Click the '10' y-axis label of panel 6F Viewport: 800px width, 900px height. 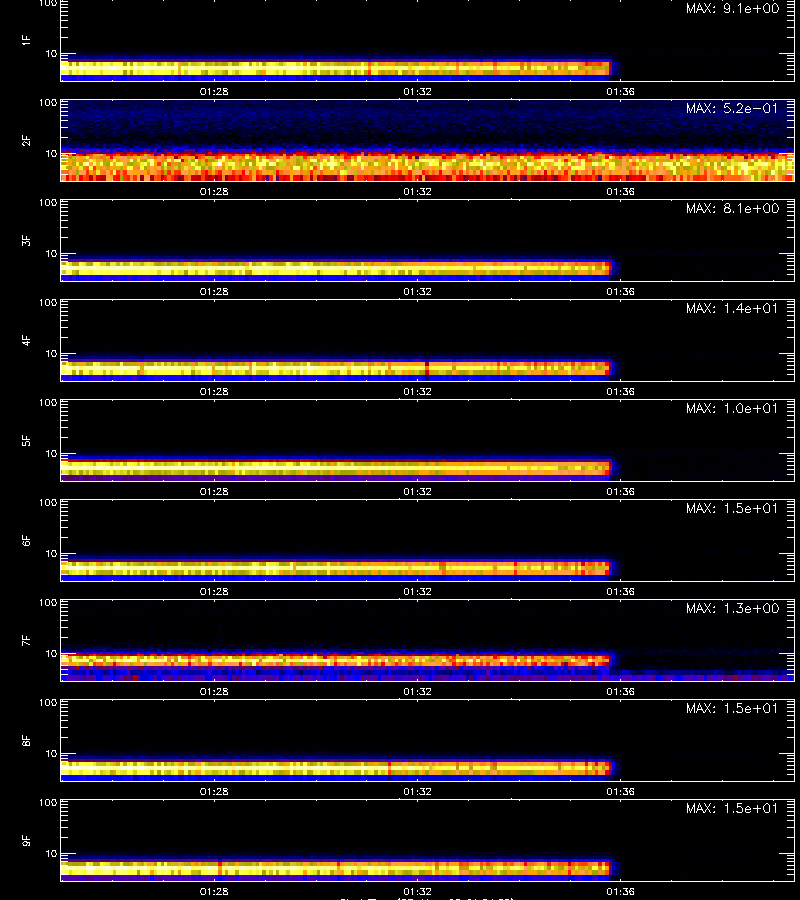(x=52, y=553)
